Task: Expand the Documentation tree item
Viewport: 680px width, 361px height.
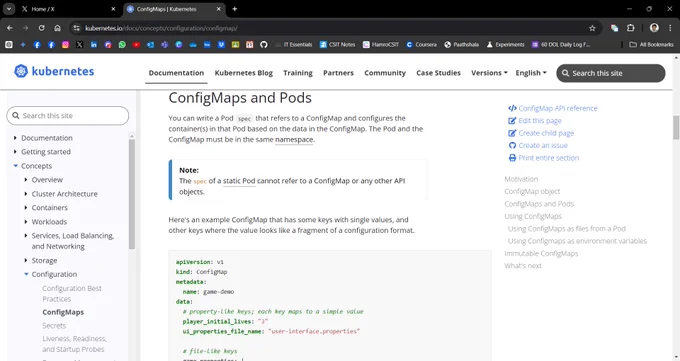Action: click(15, 138)
